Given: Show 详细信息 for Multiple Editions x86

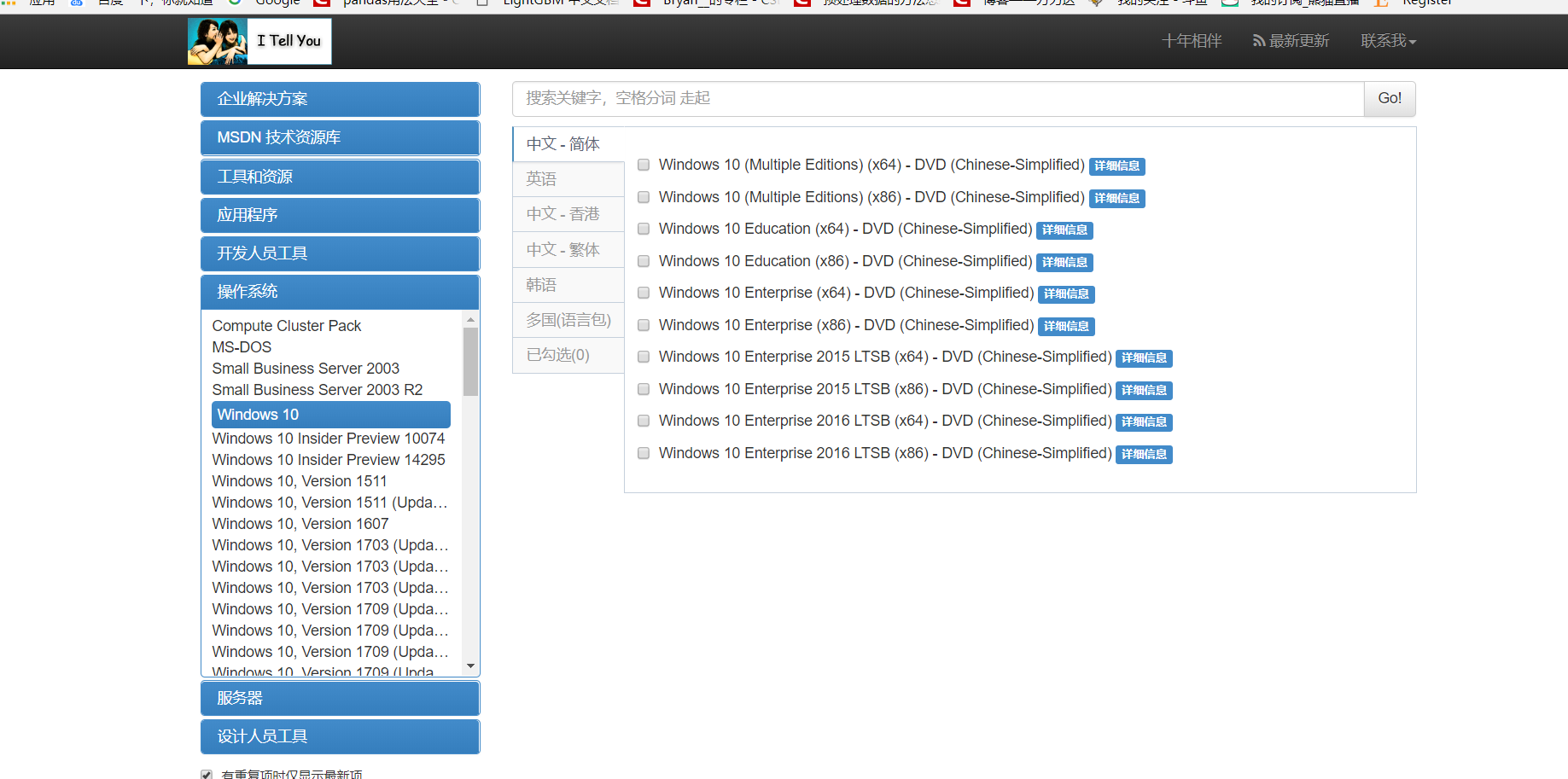Looking at the screenshot, I should (x=1117, y=198).
